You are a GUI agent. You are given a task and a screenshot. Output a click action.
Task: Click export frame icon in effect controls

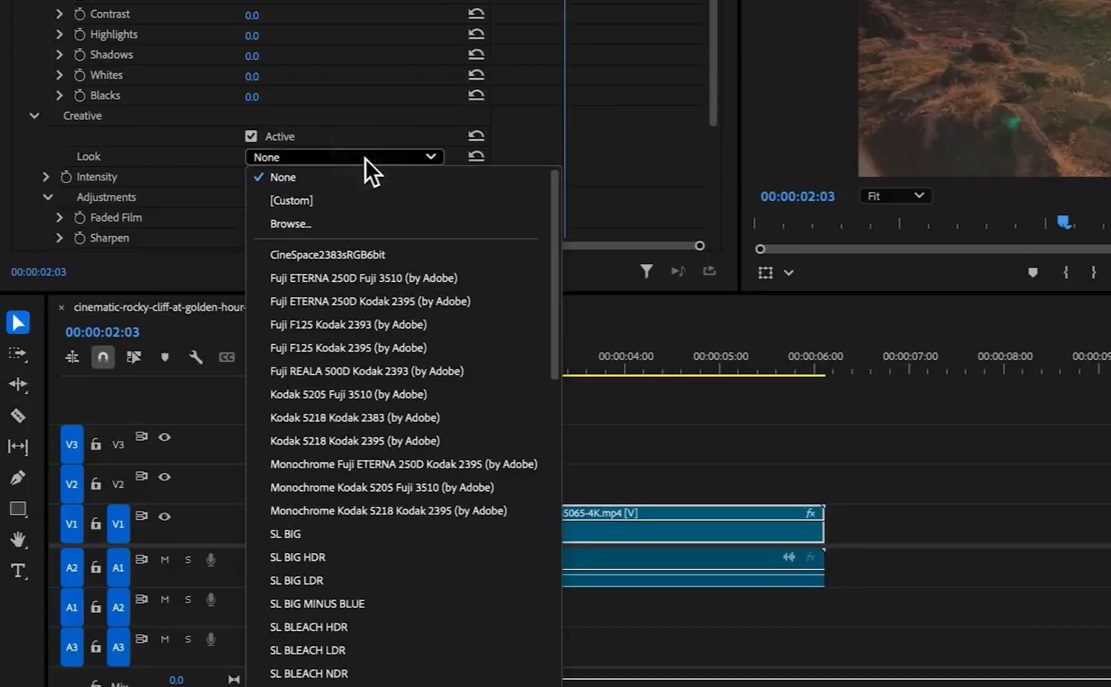[x=709, y=271]
